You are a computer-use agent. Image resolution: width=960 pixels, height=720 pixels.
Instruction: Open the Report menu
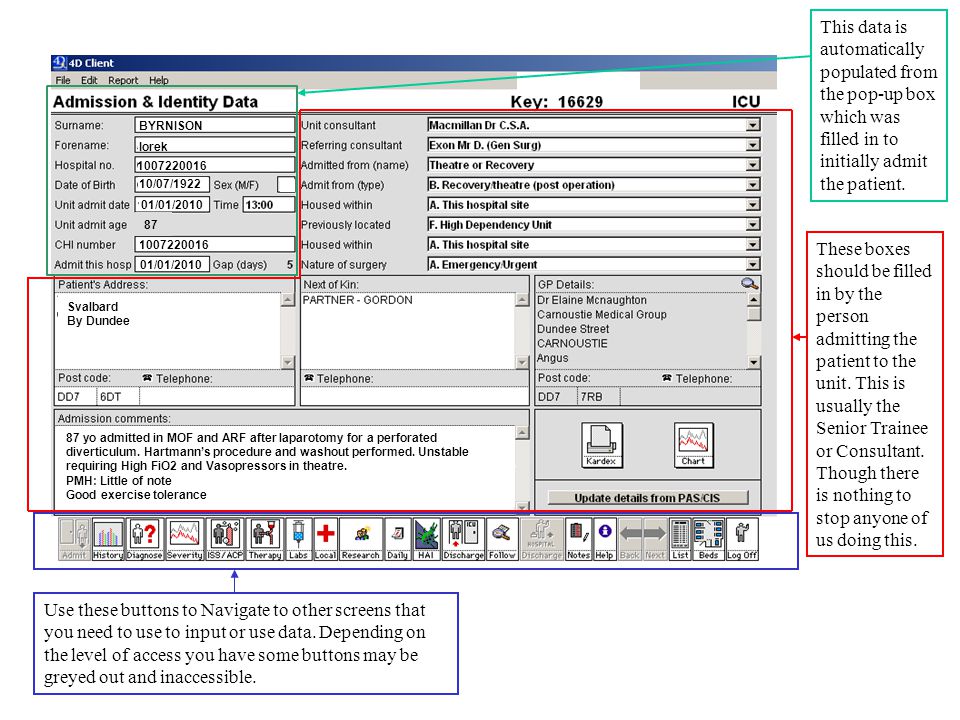click(123, 80)
